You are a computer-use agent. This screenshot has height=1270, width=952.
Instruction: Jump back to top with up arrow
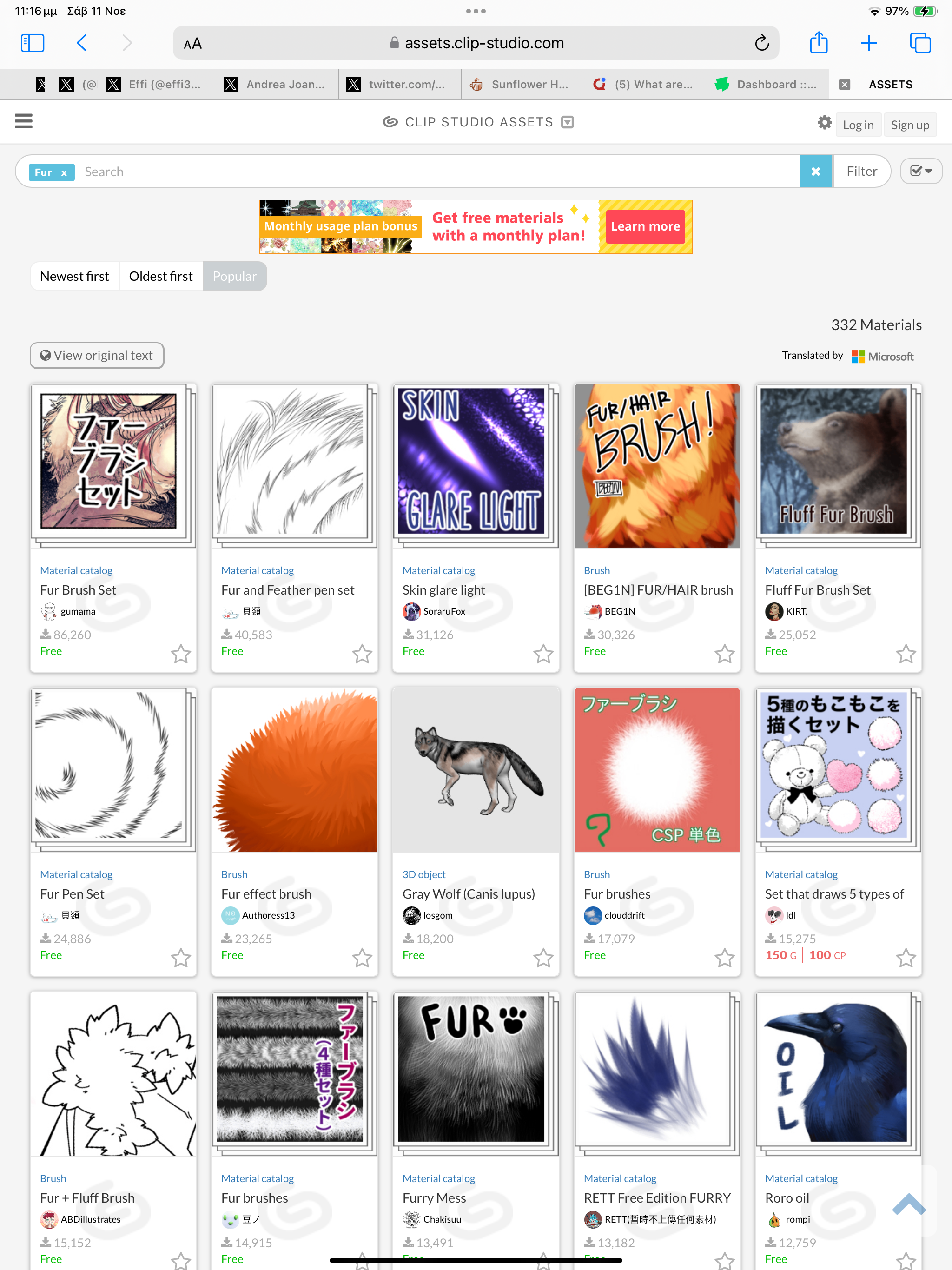pyautogui.click(x=908, y=1204)
